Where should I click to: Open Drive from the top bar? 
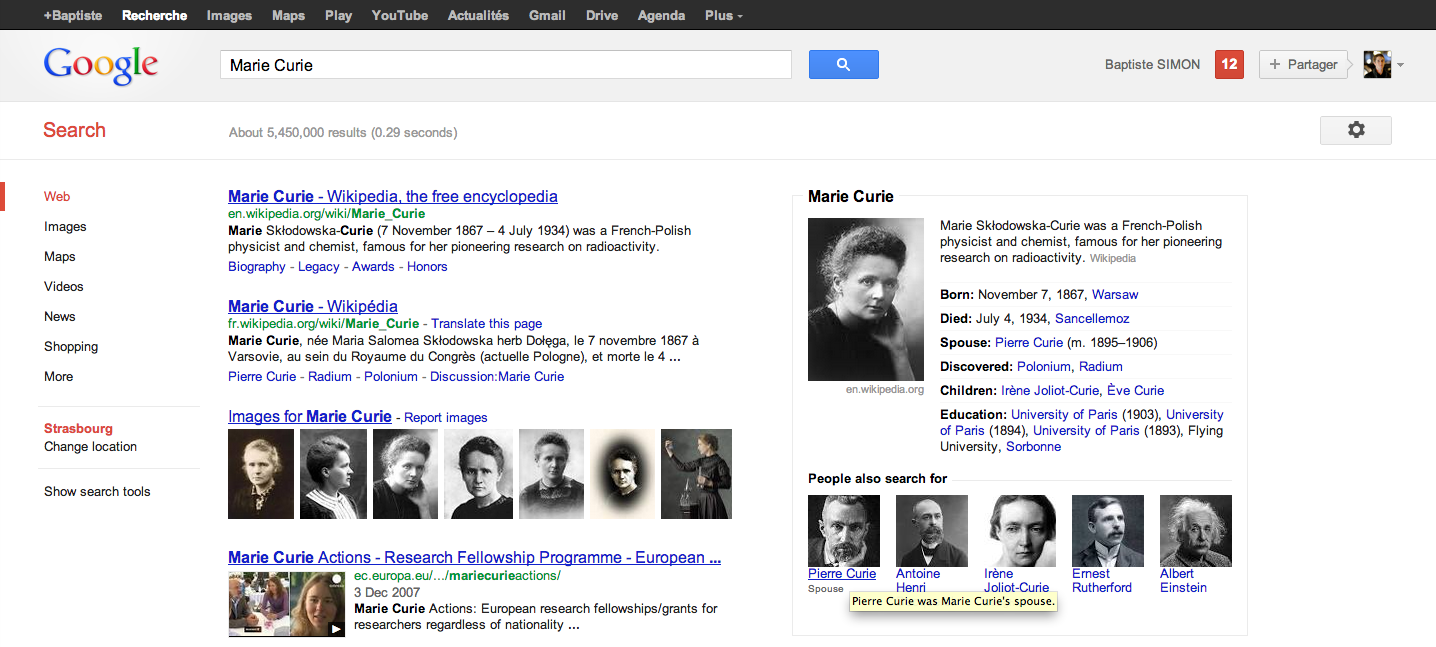click(601, 15)
